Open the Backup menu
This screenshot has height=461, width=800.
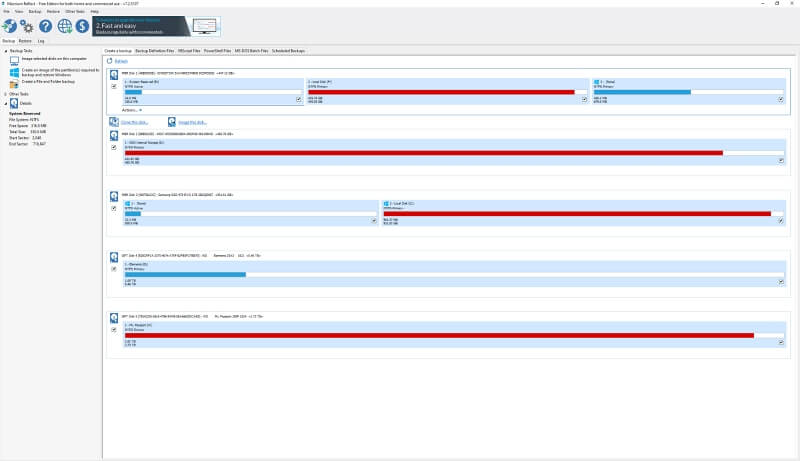(35, 11)
